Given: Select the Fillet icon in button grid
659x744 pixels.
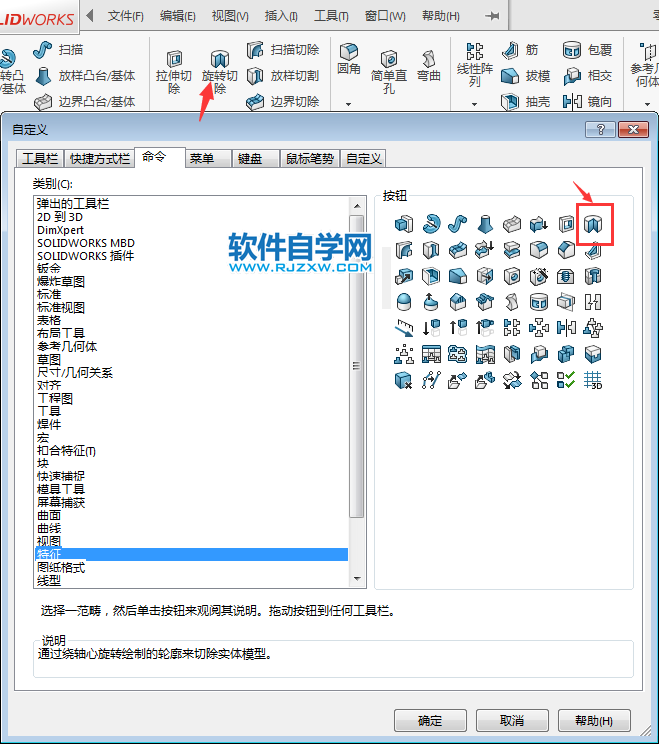Looking at the screenshot, I should (539, 250).
